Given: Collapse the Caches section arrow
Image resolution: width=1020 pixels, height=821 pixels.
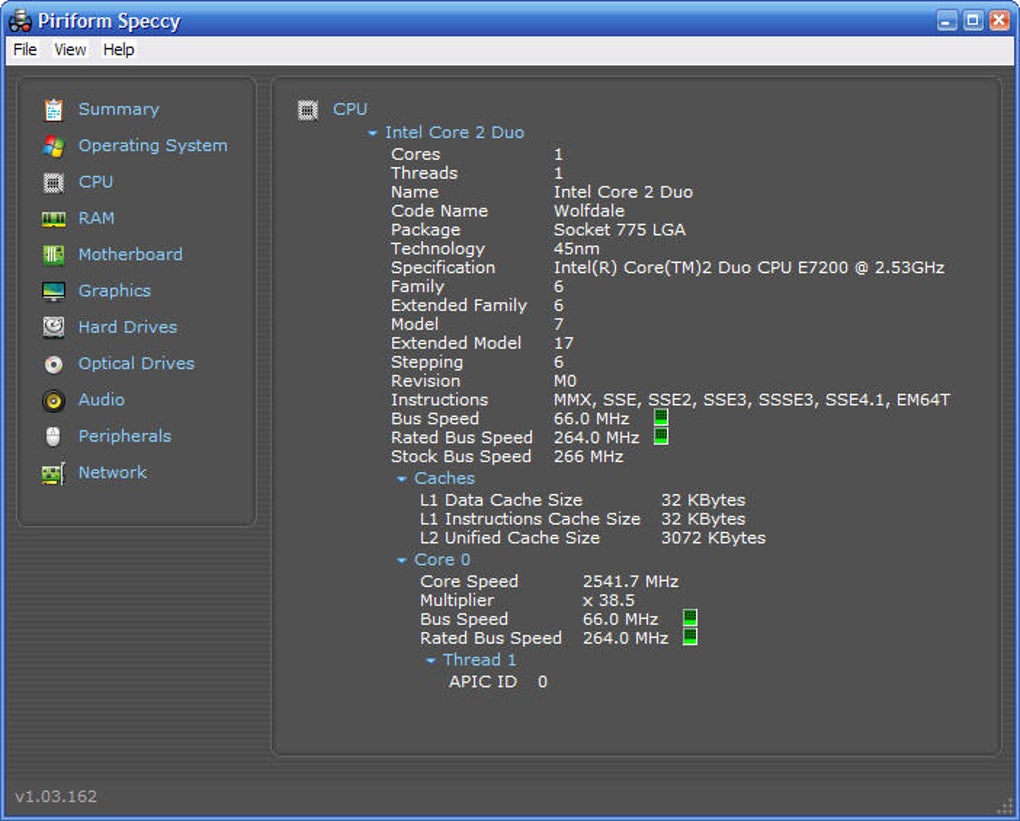Looking at the screenshot, I should tap(401, 479).
